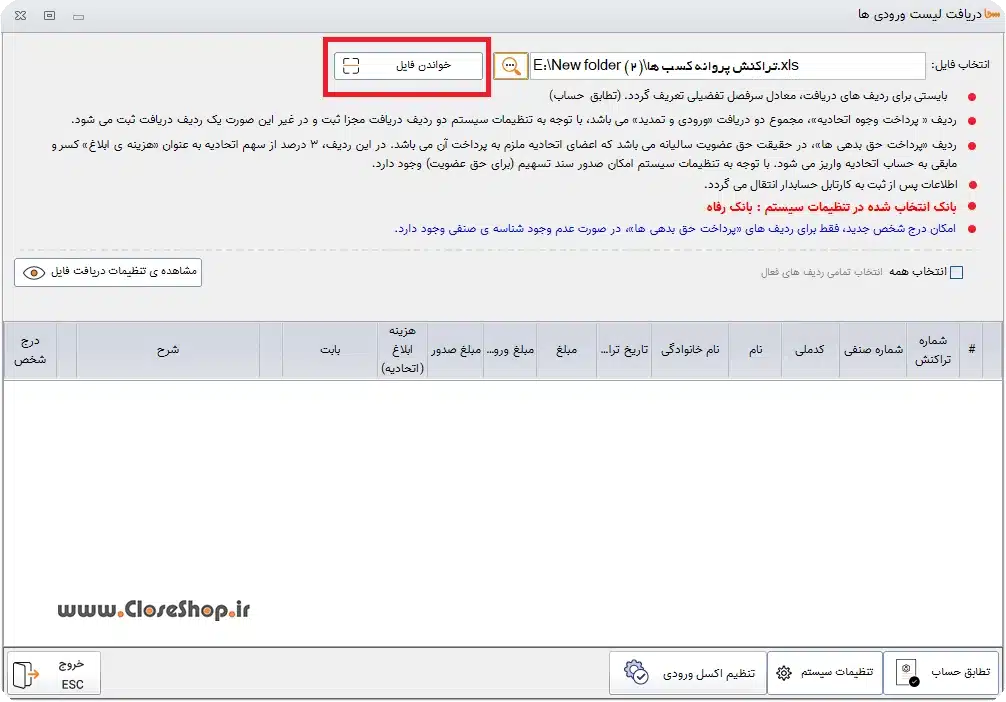
Task: Click the خروج ESC exit button
Action: (54, 673)
